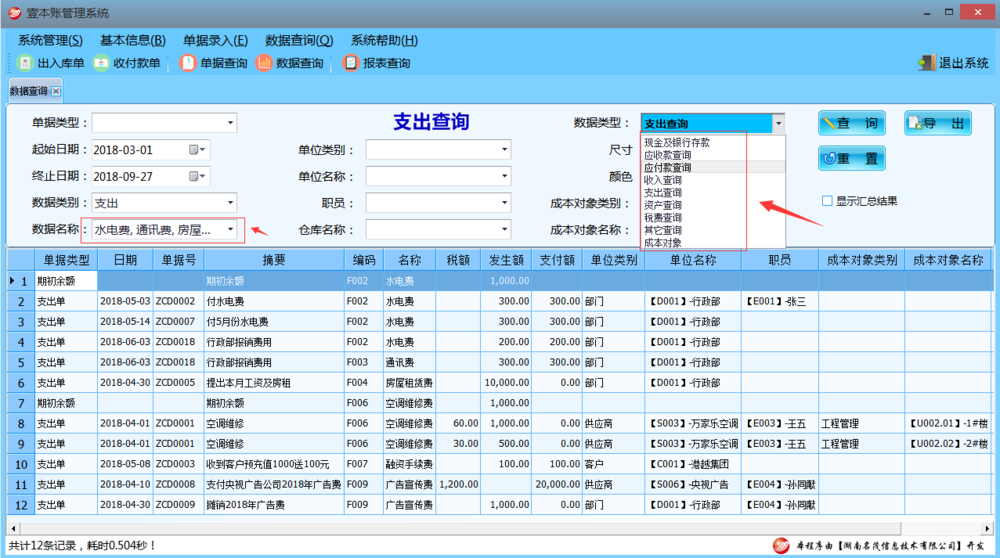Collapse the 数据类型 dropdown arrow

coord(778,123)
